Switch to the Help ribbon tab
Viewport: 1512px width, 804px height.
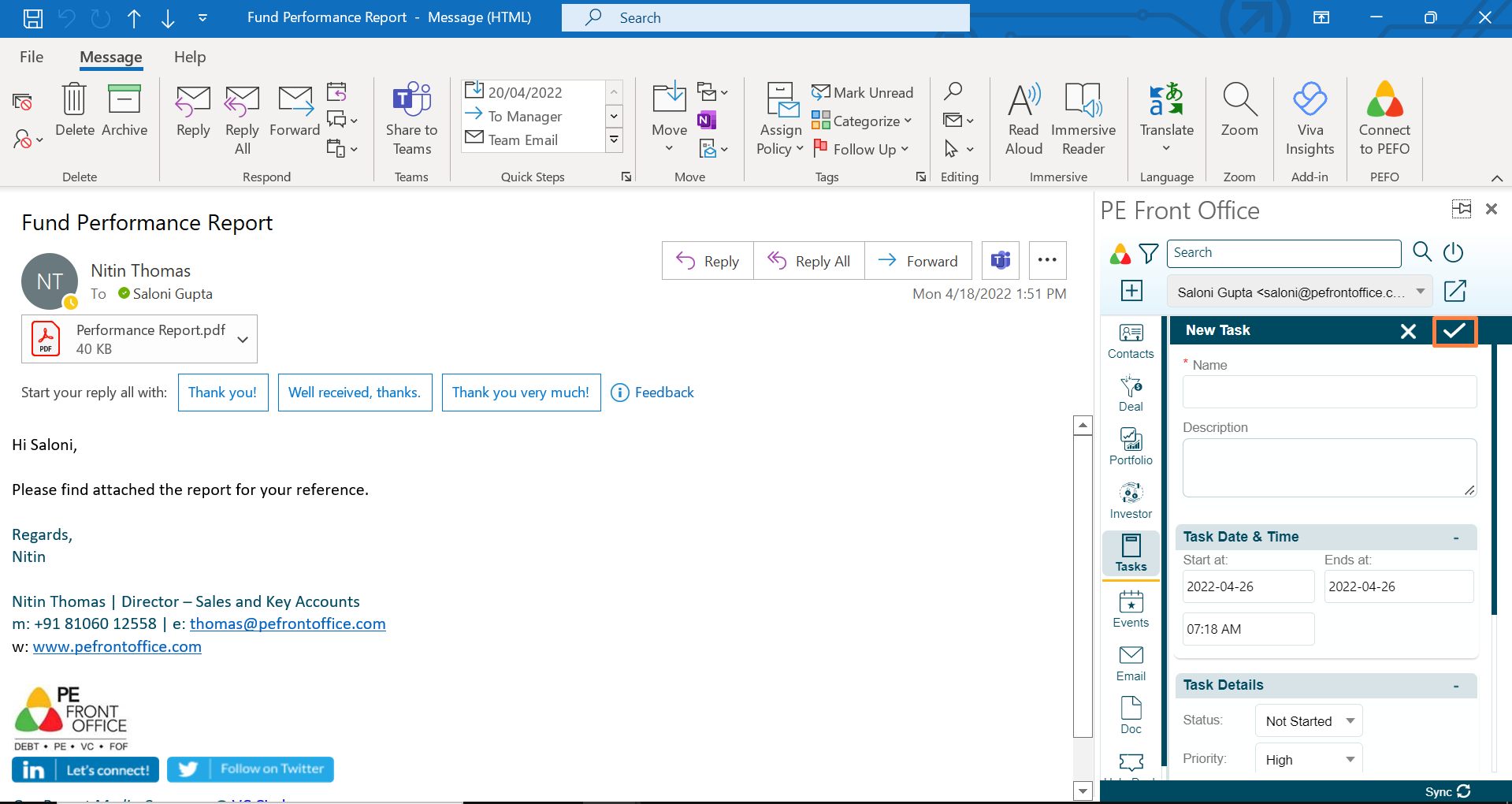pyautogui.click(x=190, y=57)
